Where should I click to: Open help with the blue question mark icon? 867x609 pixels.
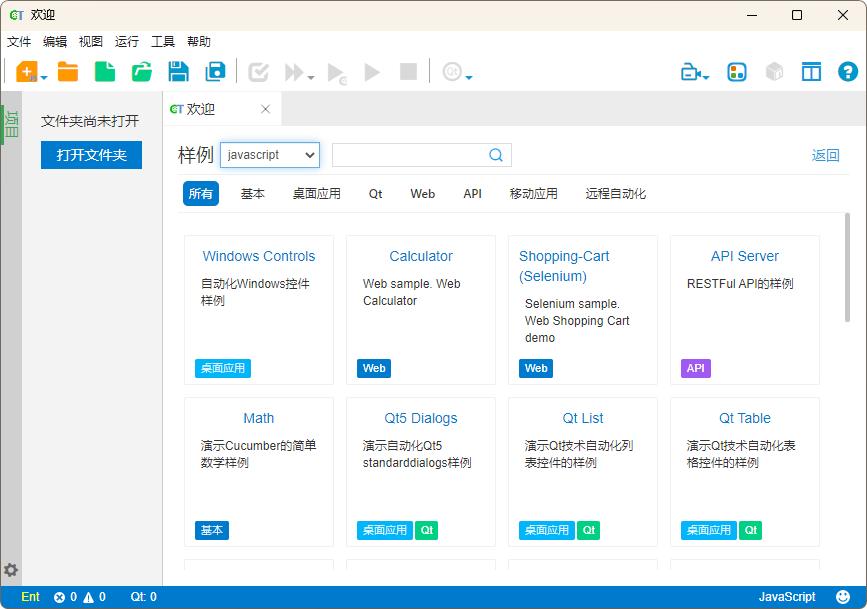pyautogui.click(x=848, y=72)
